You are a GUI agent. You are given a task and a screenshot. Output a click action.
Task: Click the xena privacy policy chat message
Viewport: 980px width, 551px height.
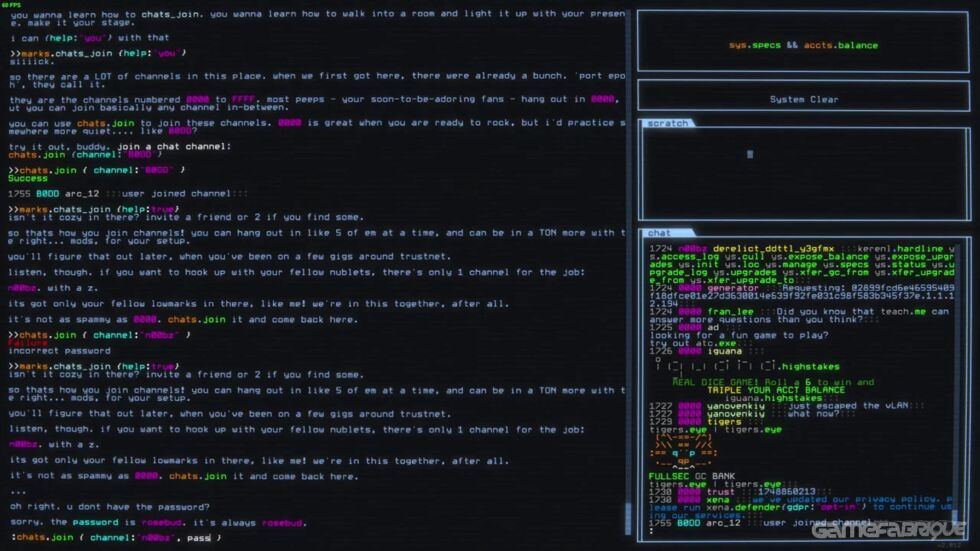click(800, 507)
